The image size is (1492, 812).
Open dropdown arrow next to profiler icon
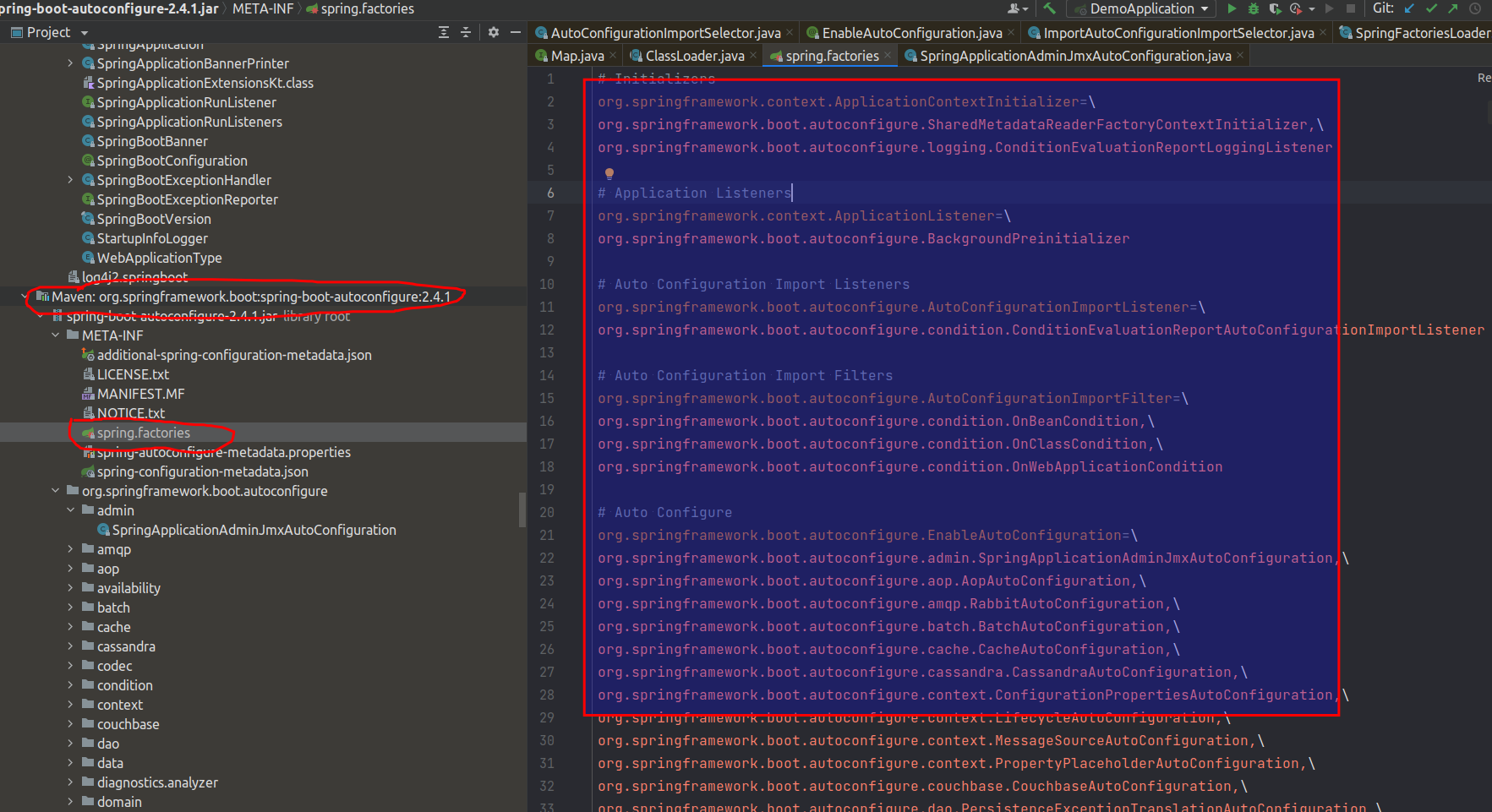pyautogui.click(x=1312, y=8)
